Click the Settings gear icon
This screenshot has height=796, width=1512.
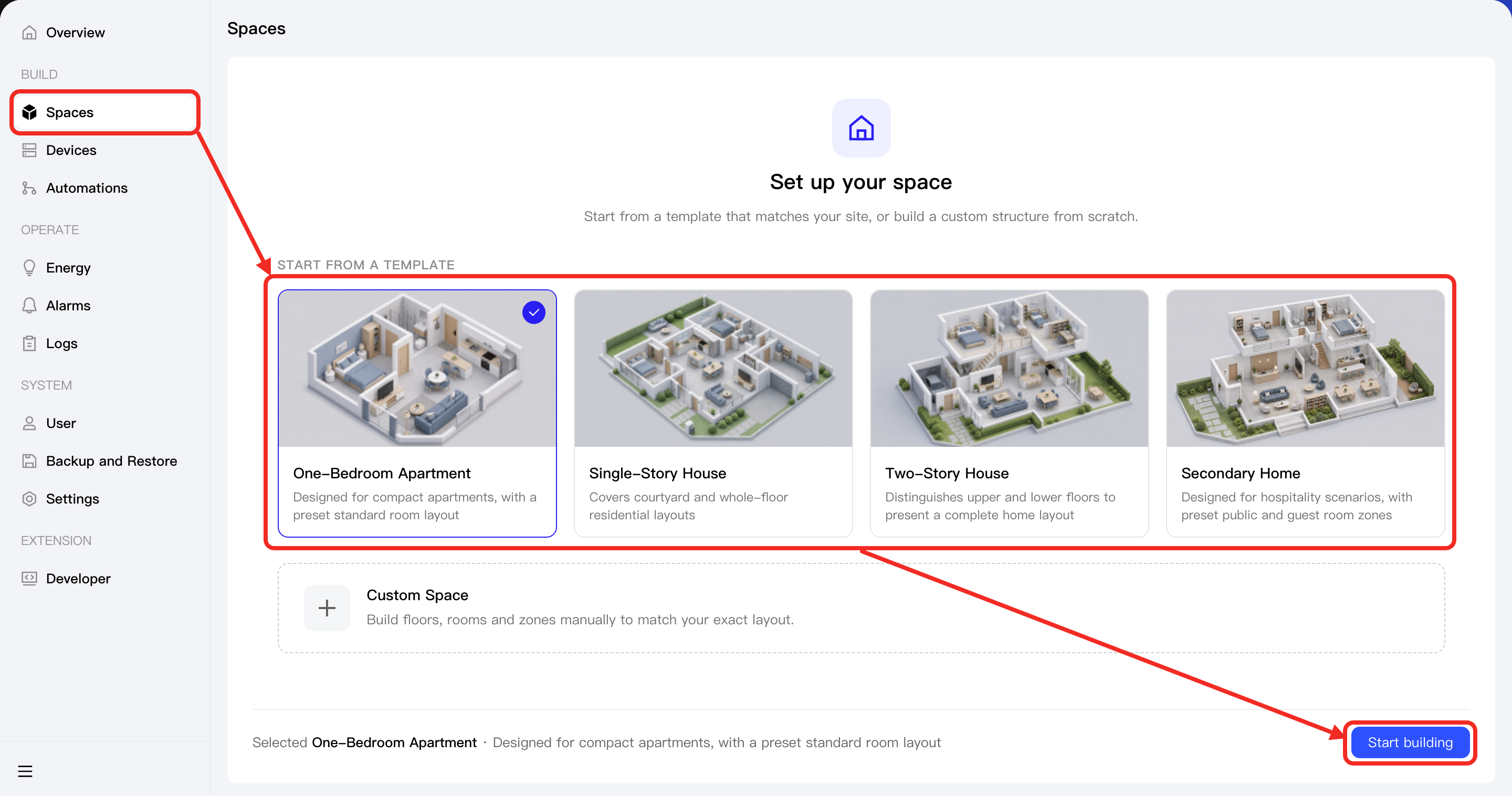29,499
